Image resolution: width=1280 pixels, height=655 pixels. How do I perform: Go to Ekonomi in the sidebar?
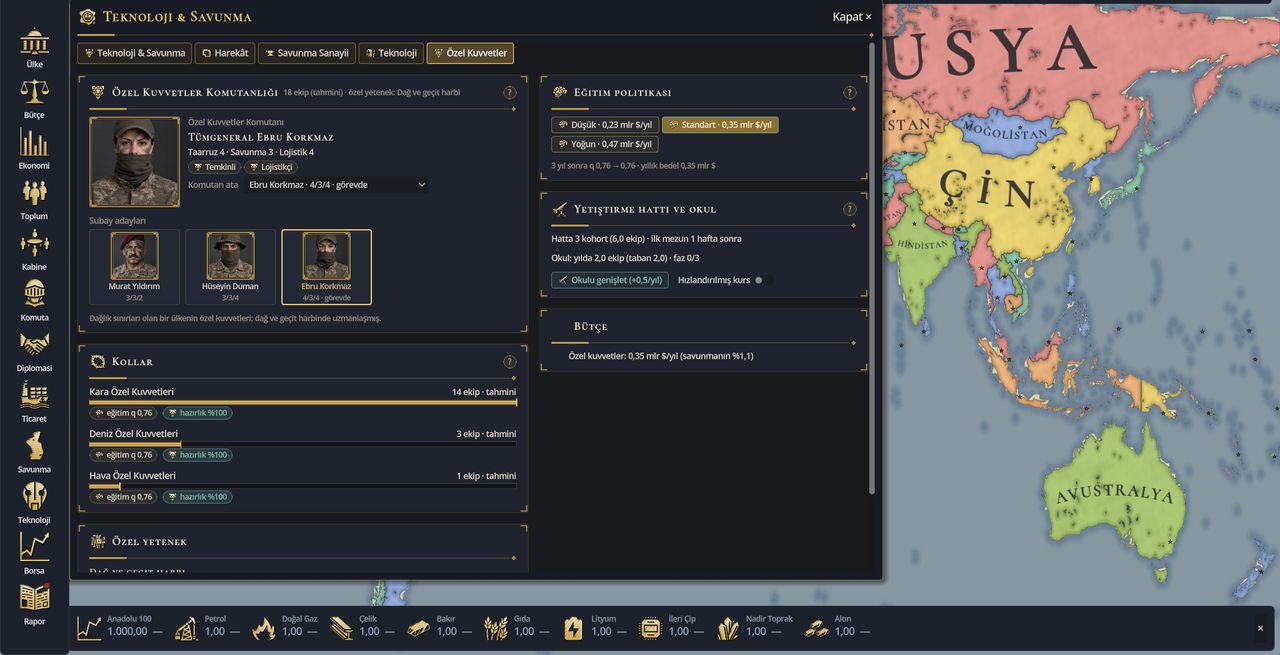pyautogui.click(x=34, y=149)
